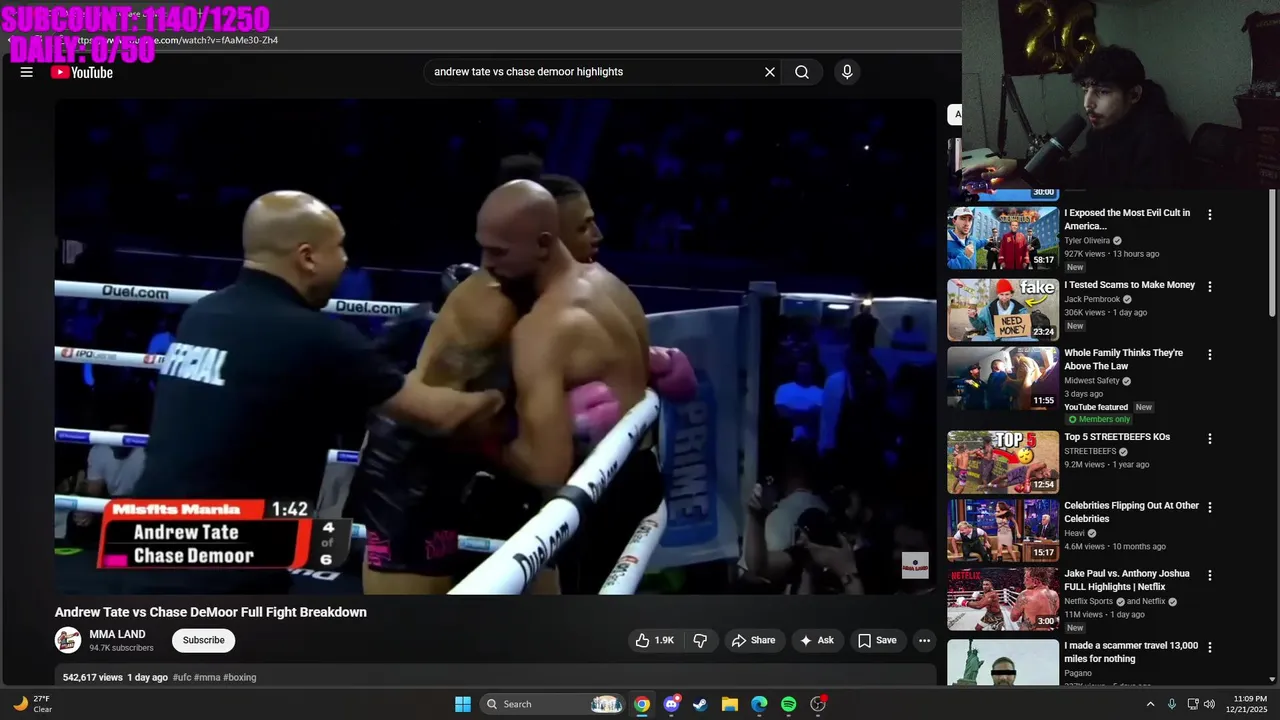Open options for 'Whole Family Thinks They're Above The Law'
Screen dimensions: 1280x720
coord(1210,355)
